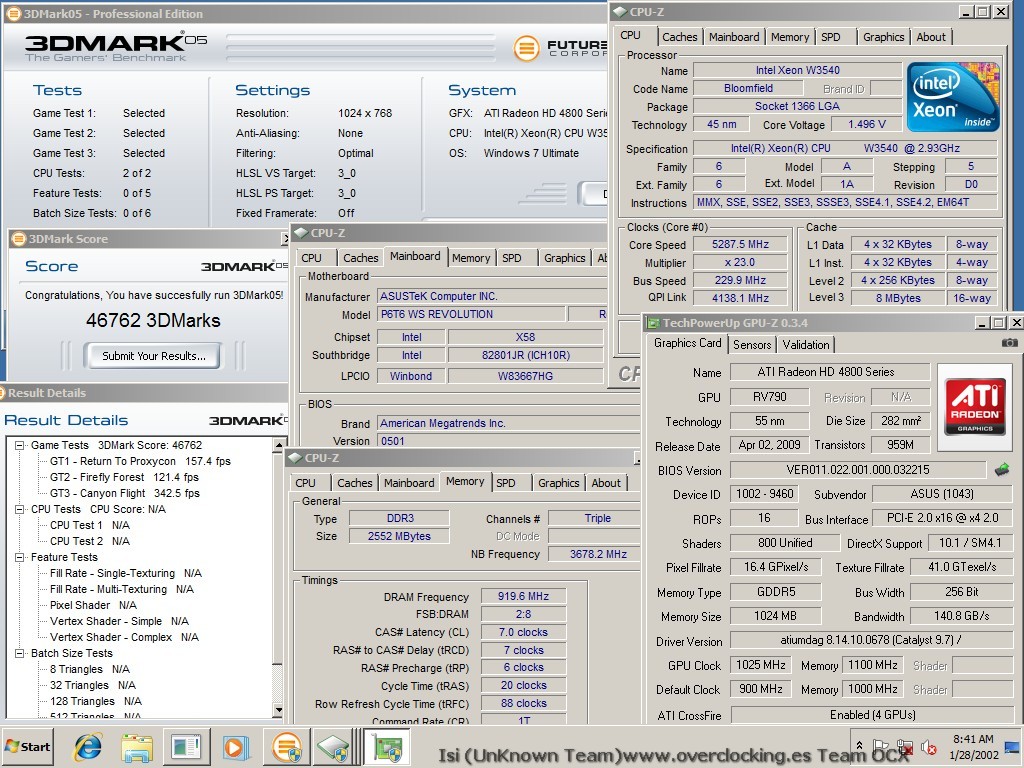The height and width of the screenshot is (768, 1024).
Task: Select GT2 - Firefly Forest result row
Action: tap(124, 477)
